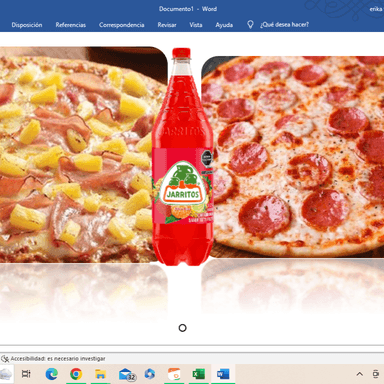The height and width of the screenshot is (384, 384).
Task: Open the Disposición ribbon tab
Action: tap(27, 25)
